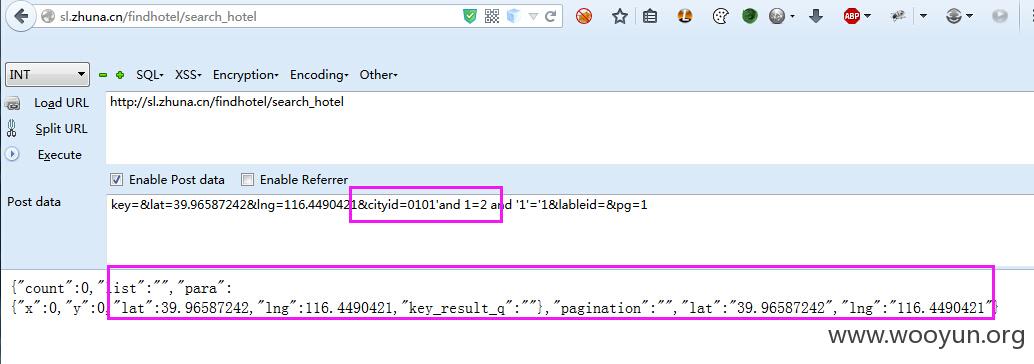Check the Enable Referrer checkbox
The image size is (1034, 364).
point(247,179)
